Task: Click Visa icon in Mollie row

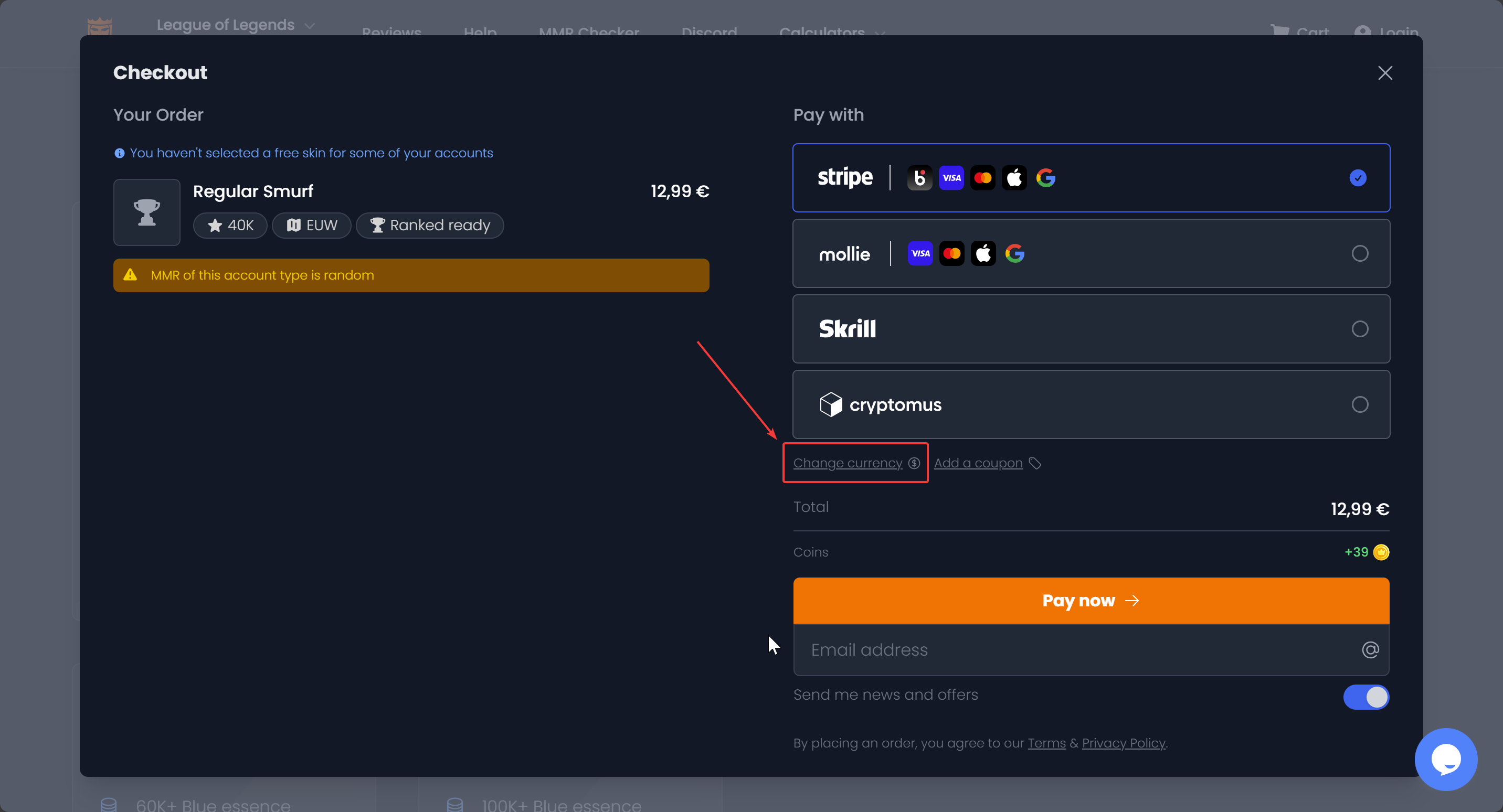Action: pyautogui.click(x=920, y=253)
